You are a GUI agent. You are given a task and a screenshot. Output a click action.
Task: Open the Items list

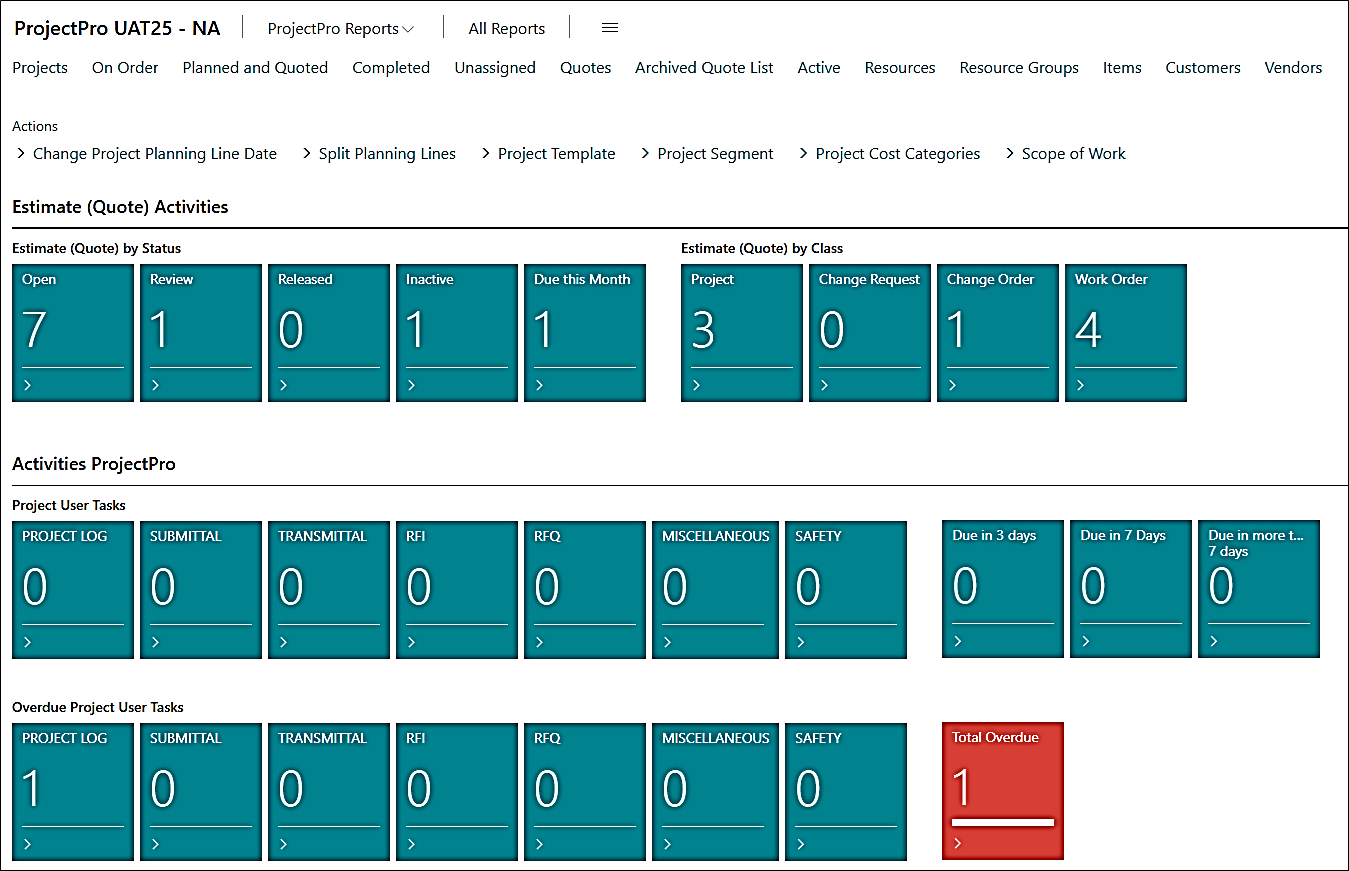pos(1122,68)
